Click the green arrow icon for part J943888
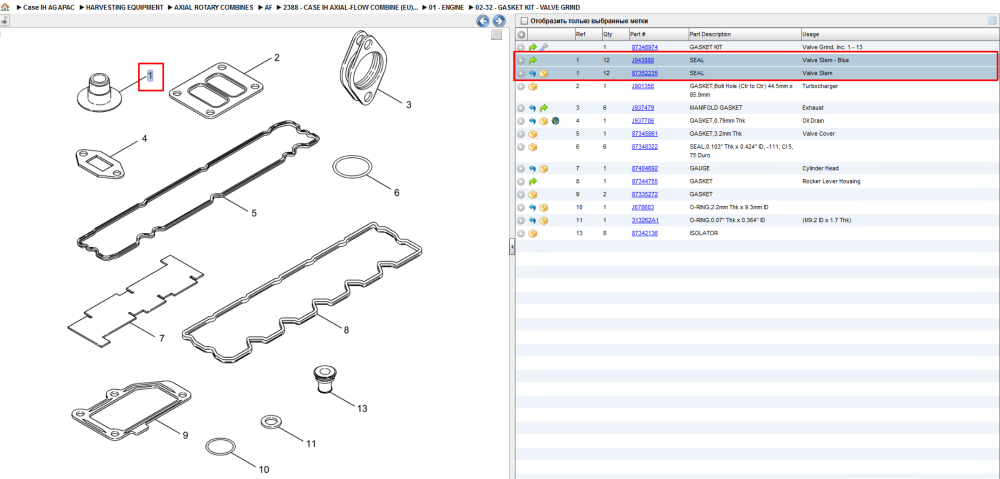Image resolution: width=1000 pixels, height=479 pixels. (533, 61)
